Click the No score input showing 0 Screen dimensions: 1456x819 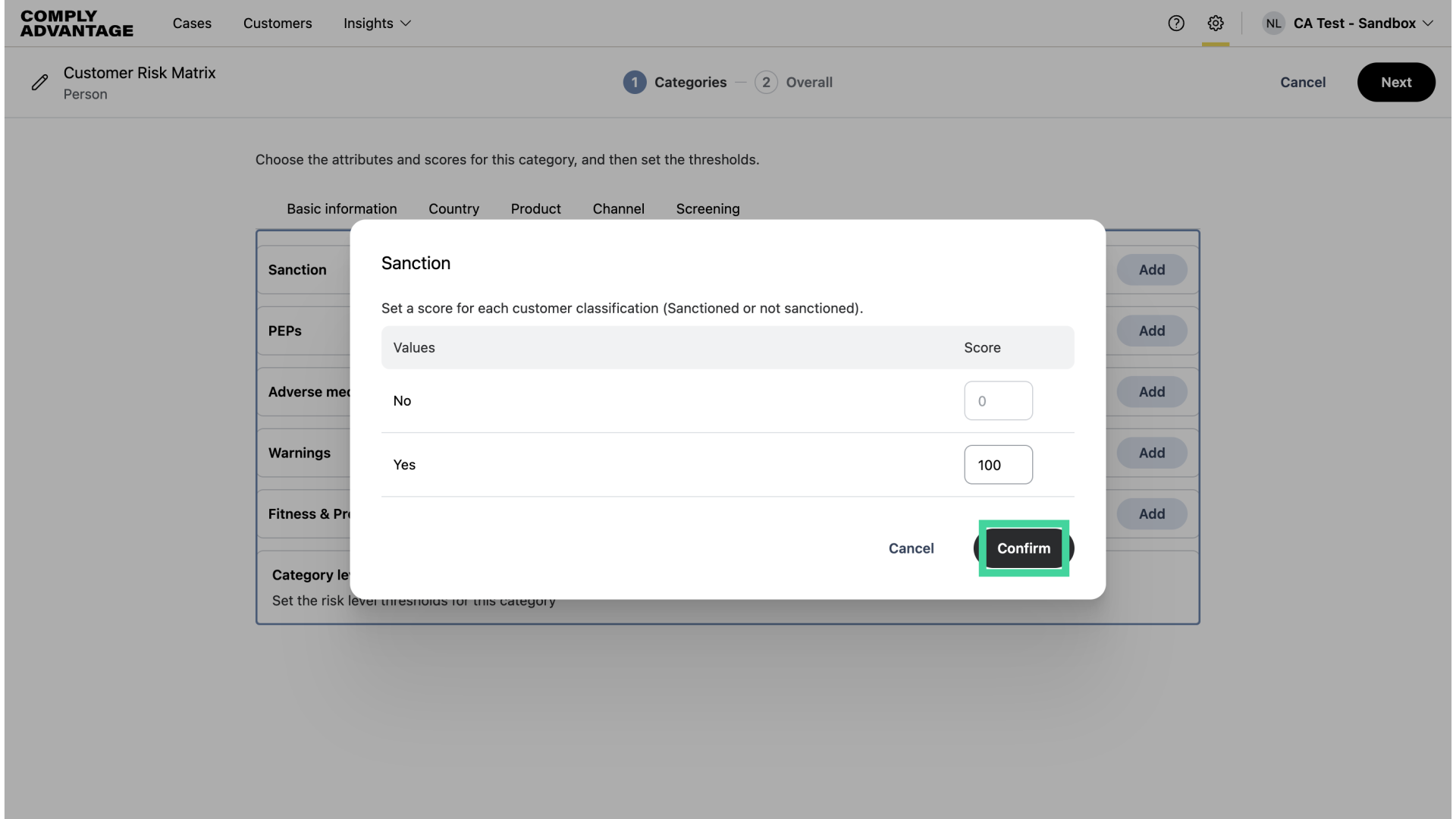coord(998,400)
